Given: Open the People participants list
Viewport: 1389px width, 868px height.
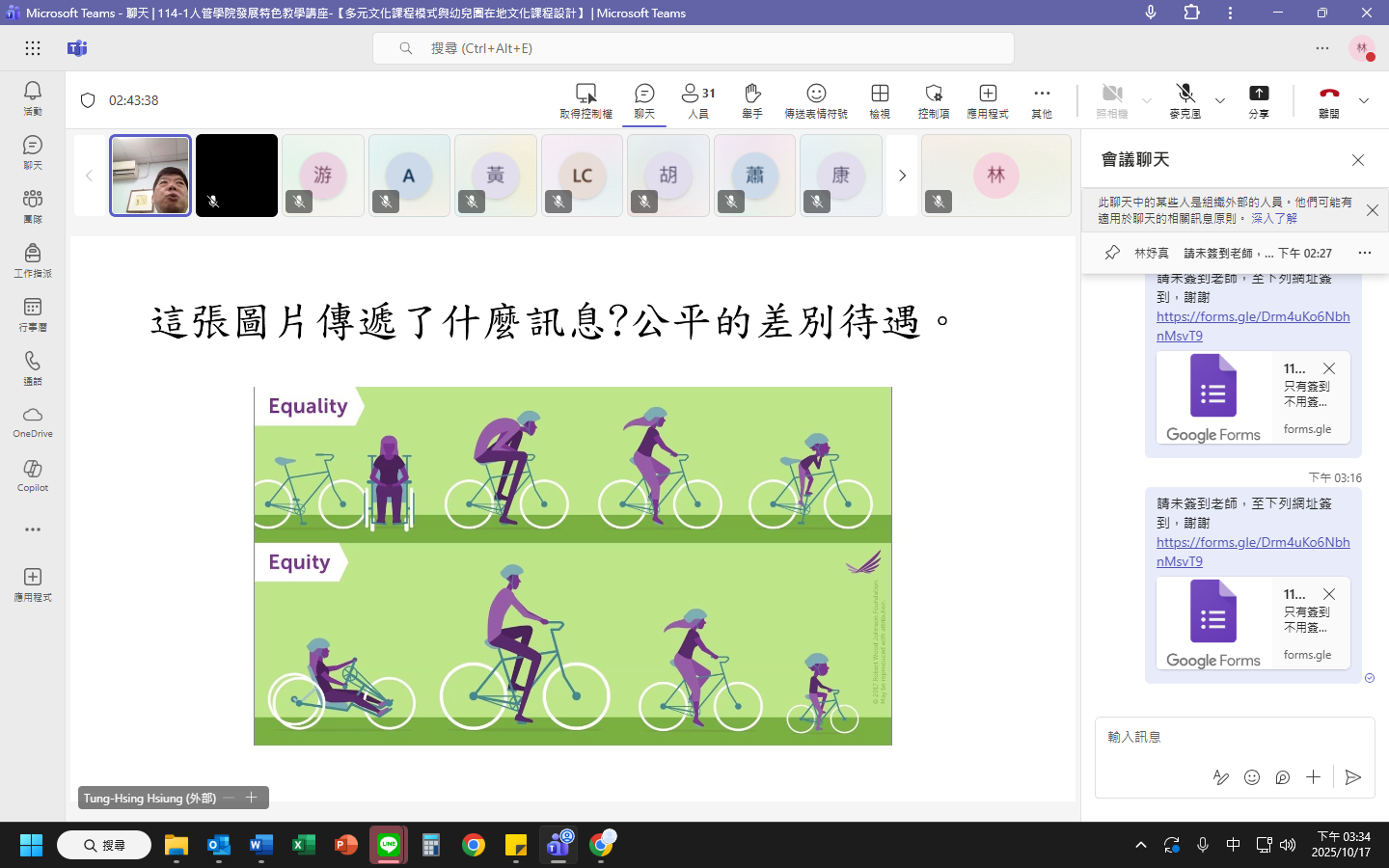Looking at the screenshot, I should [698, 99].
